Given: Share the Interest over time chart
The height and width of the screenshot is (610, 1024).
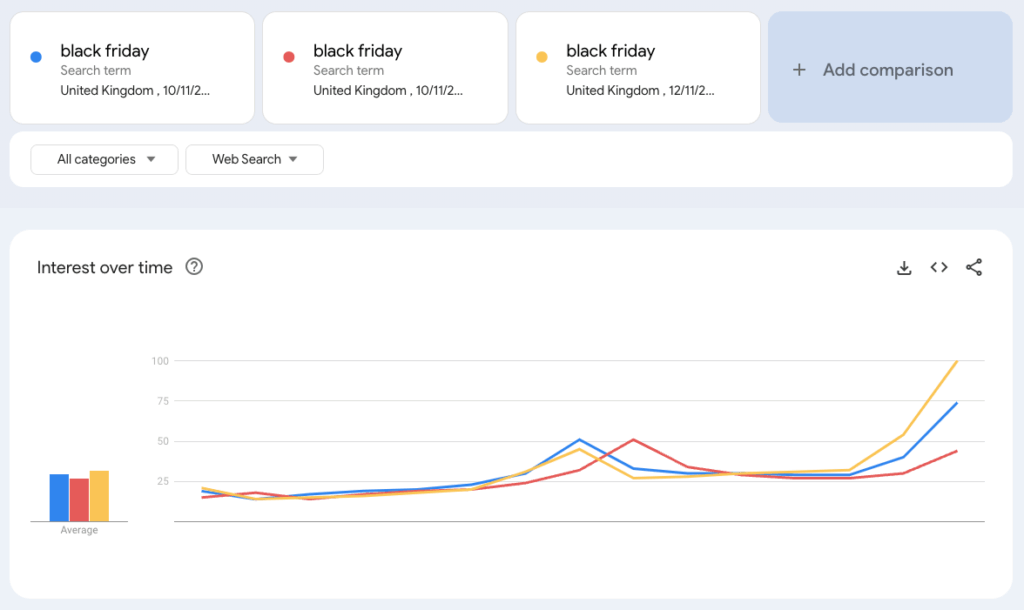Looking at the screenshot, I should (x=974, y=267).
